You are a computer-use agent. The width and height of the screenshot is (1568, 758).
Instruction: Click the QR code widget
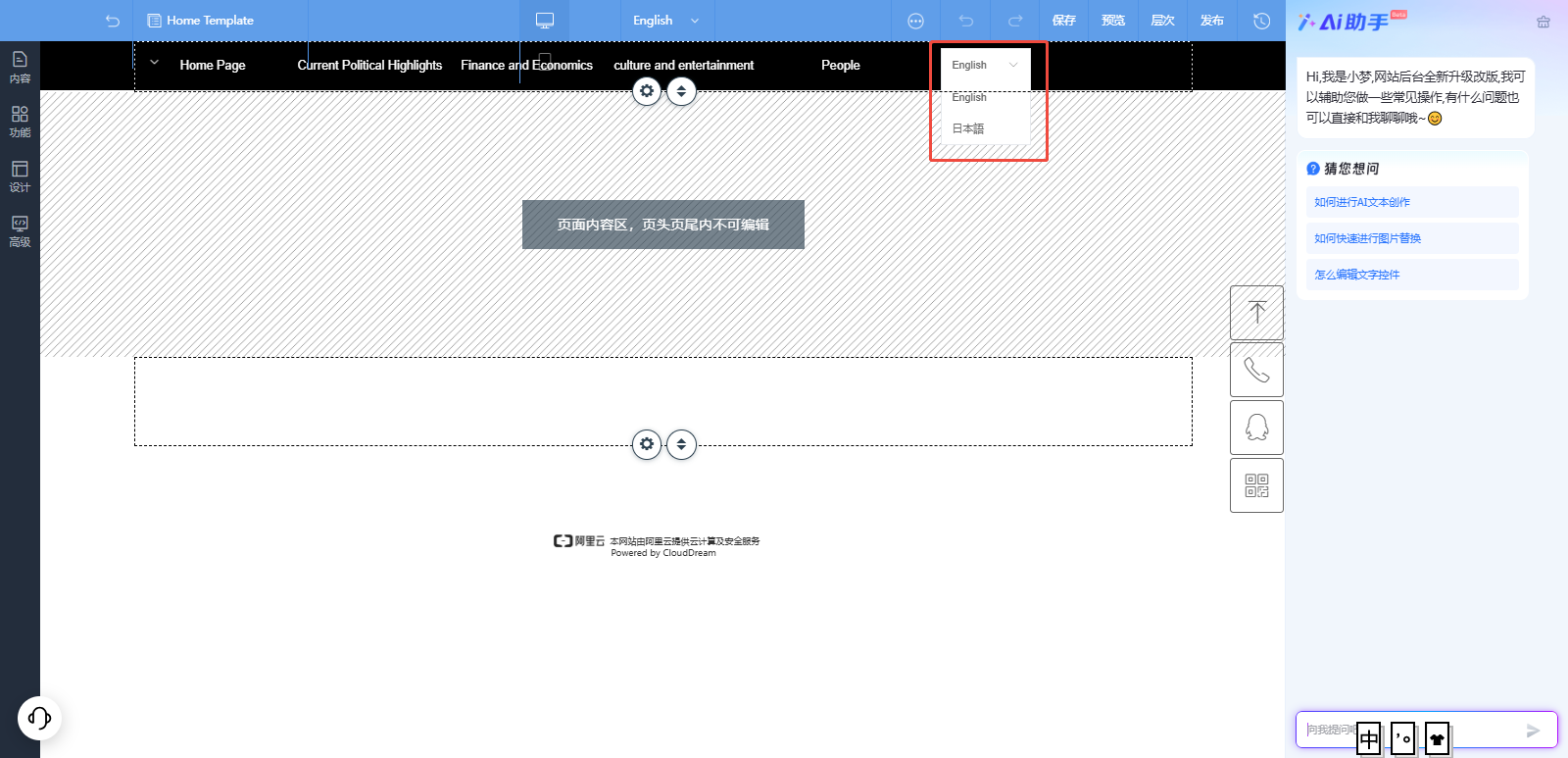coord(1256,485)
